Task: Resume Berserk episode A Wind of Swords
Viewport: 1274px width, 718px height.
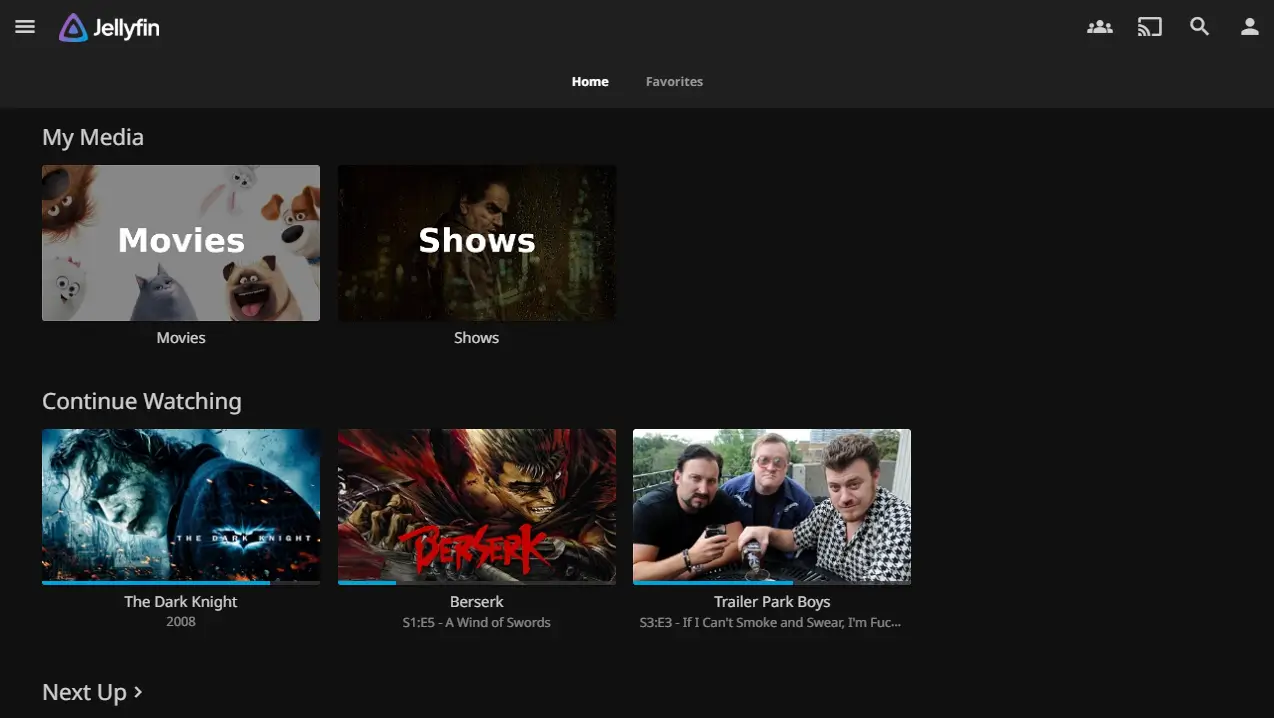Action: coord(476,505)
